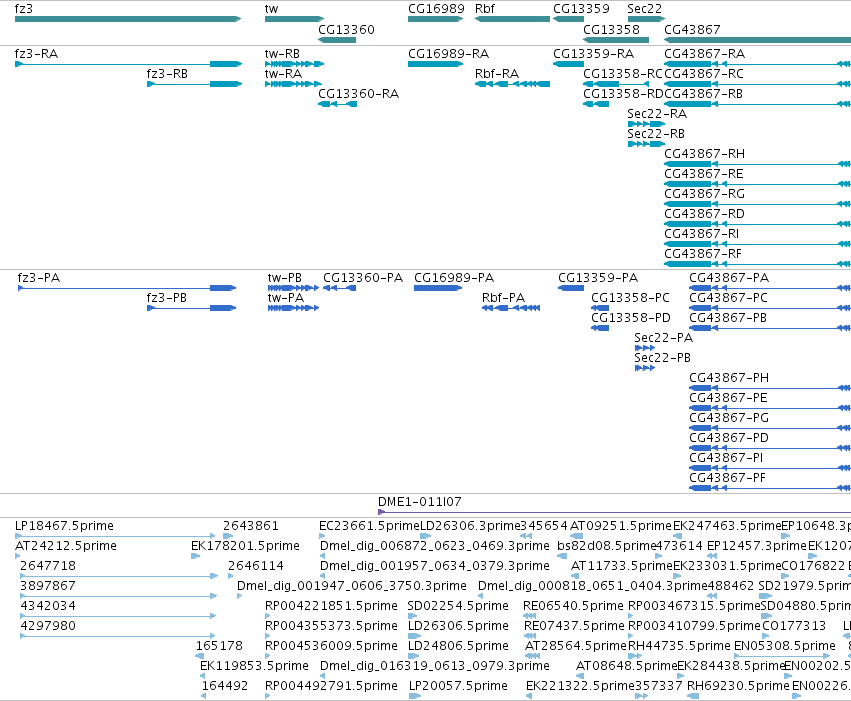The width and height of the screenshot is (851, 701).
Task: Select the CG13359 gene label
Action: pyautogui.click(x=581, y=9)
